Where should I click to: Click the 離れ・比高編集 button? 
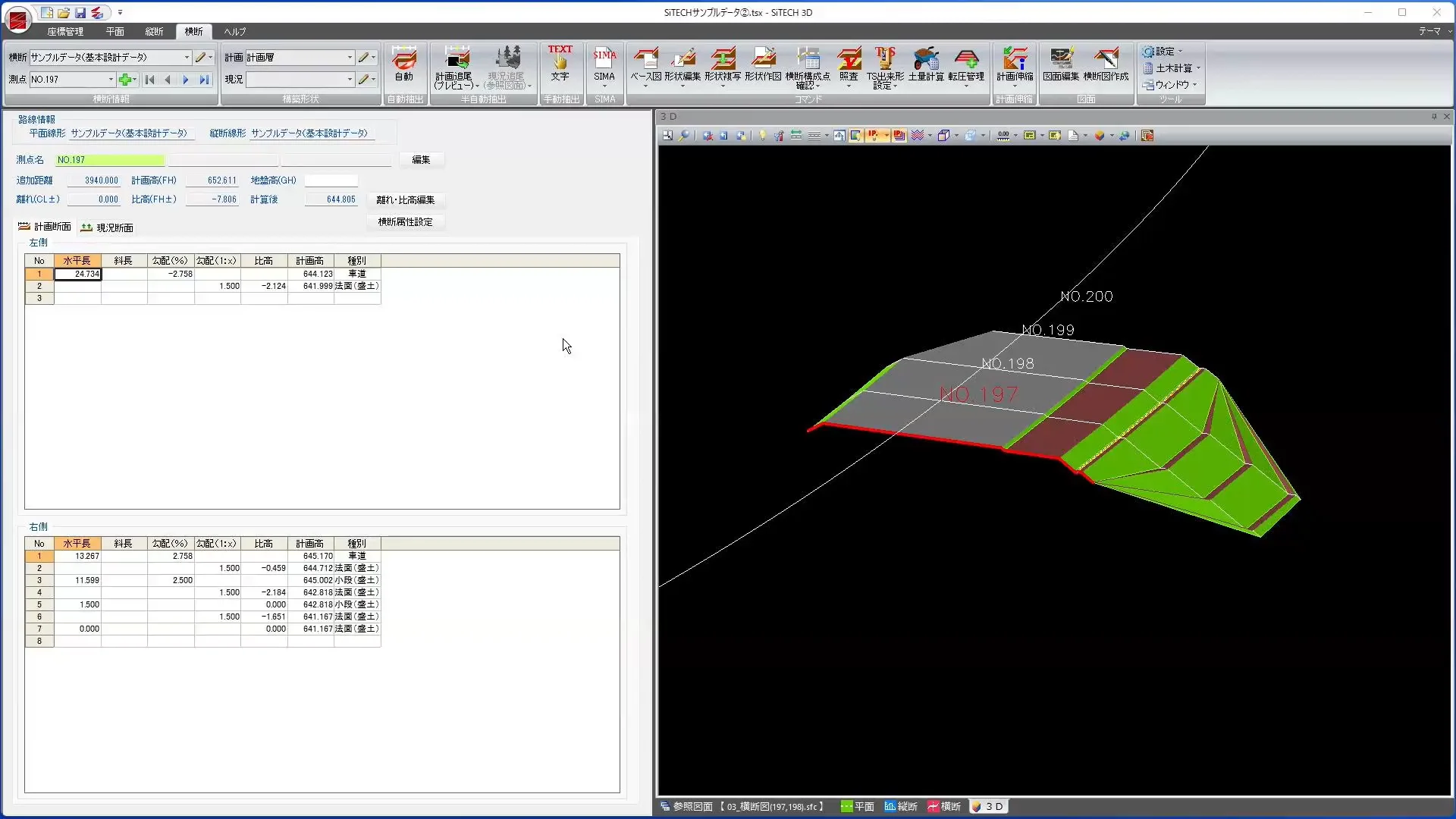click(x=406, y=200)
